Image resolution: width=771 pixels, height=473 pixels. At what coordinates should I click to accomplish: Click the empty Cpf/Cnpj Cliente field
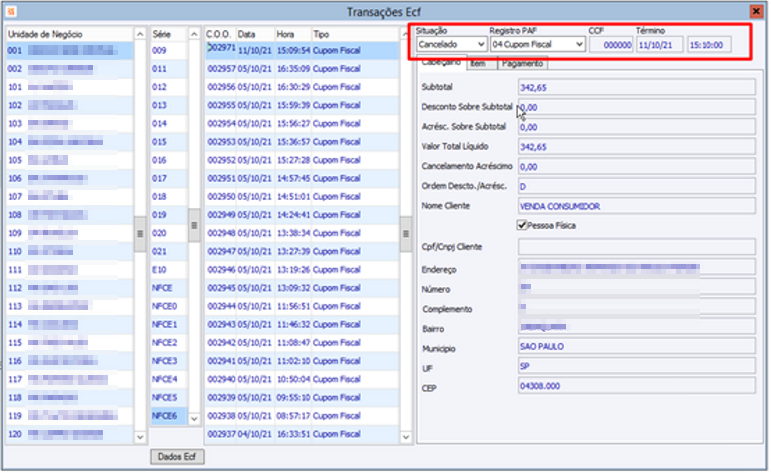pyautogui.click(x=636, y=247)
